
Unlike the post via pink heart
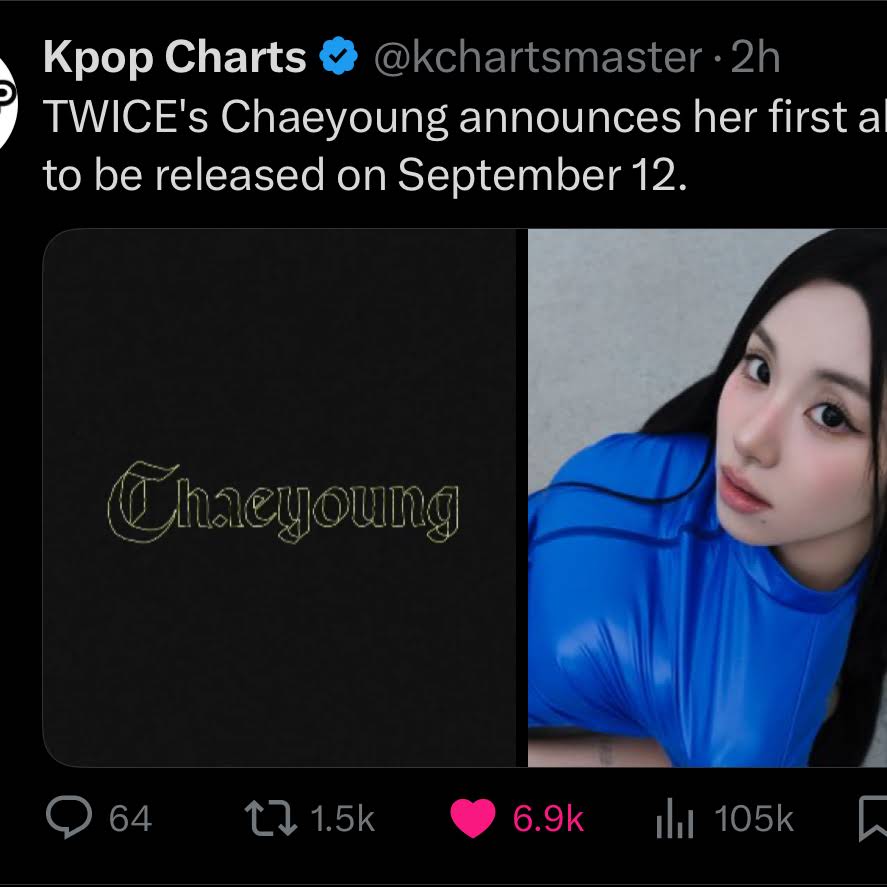click(x=472, y=818)
